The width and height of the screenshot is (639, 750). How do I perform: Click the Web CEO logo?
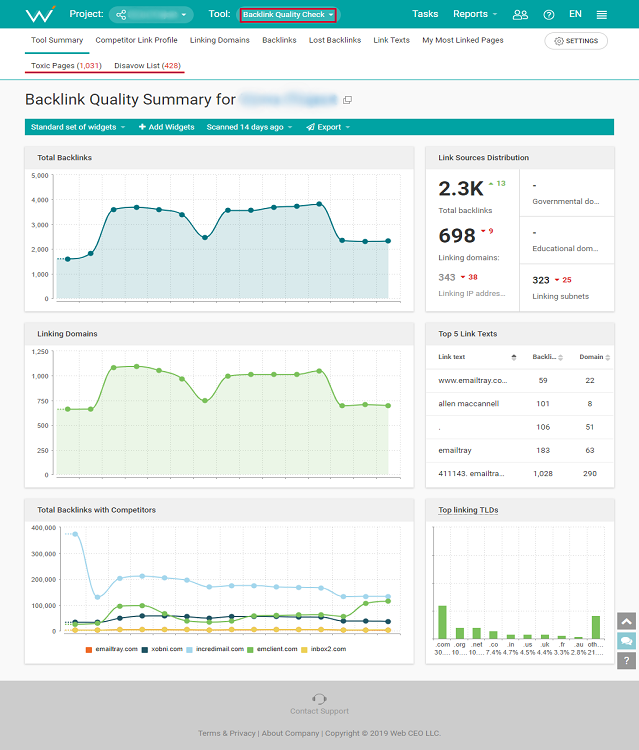[x=40, y=14]
